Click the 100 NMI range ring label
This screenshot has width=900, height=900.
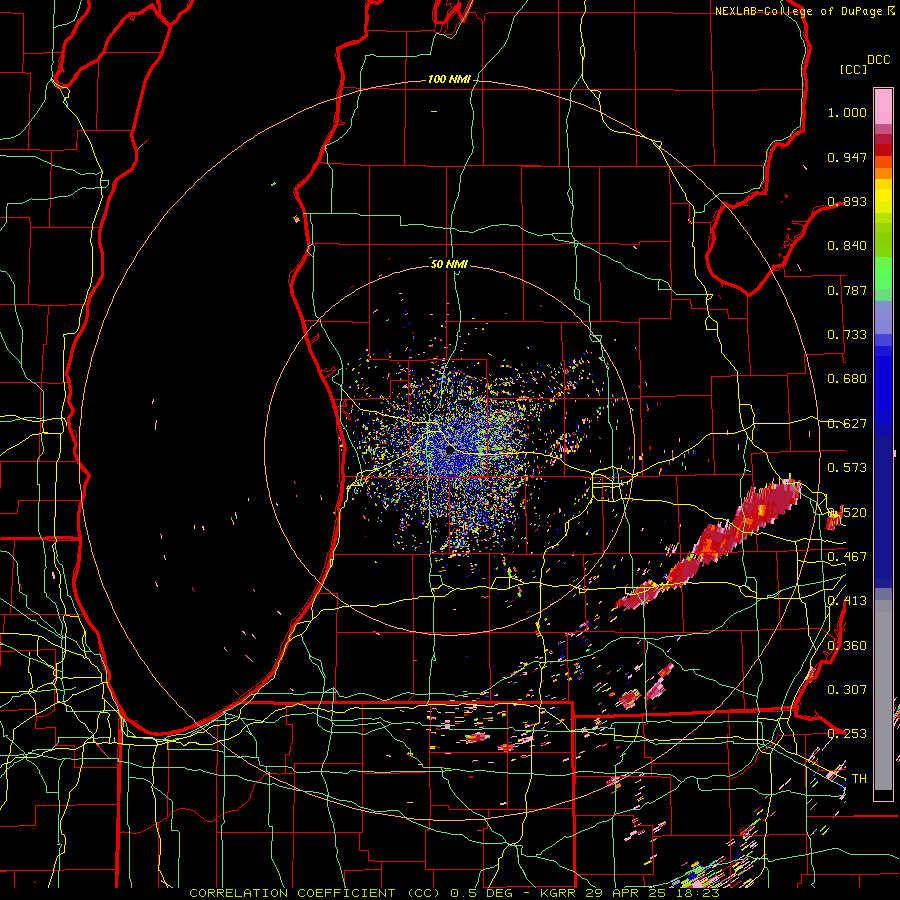point(449,79)
